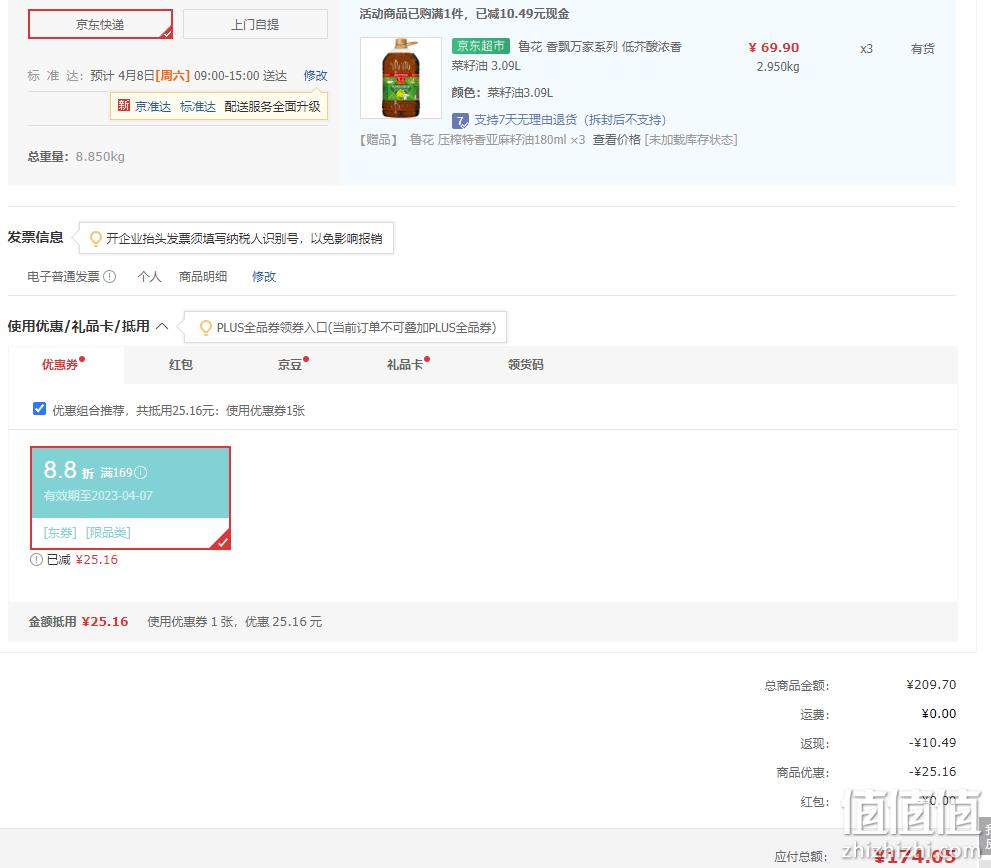This screenshot has width=991, height=868.
Task: Click the 总商品金额 ¥209.70 value
Action: [x=931, y=685]
